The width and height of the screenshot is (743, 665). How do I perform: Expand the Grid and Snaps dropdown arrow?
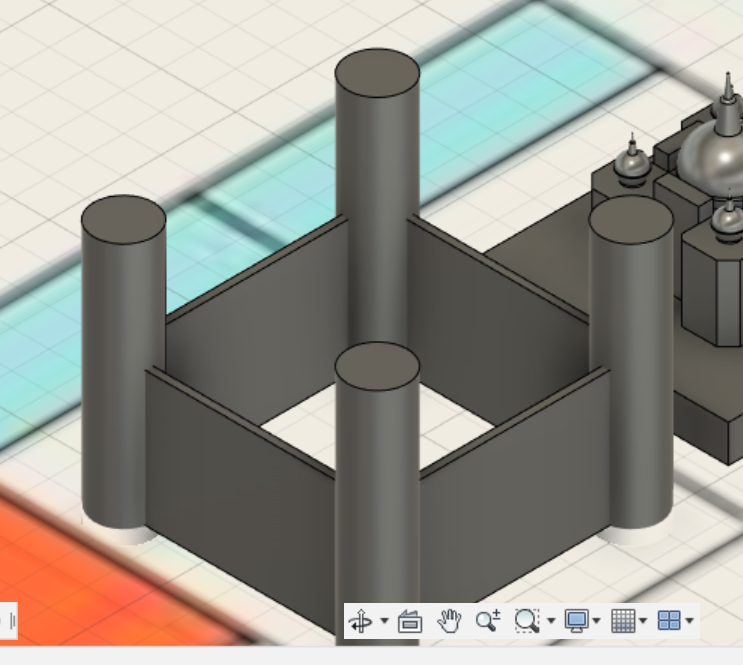[643, 620]
